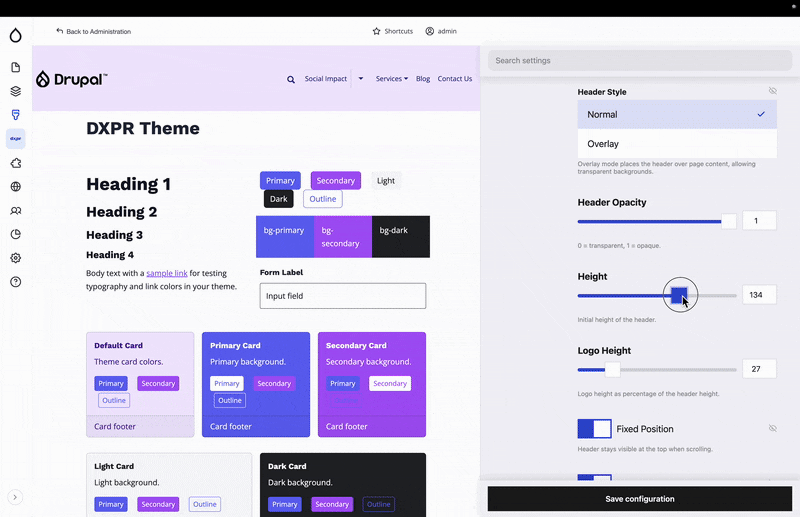
Task: Click the DXPR Theme page title
Action: 143,129
